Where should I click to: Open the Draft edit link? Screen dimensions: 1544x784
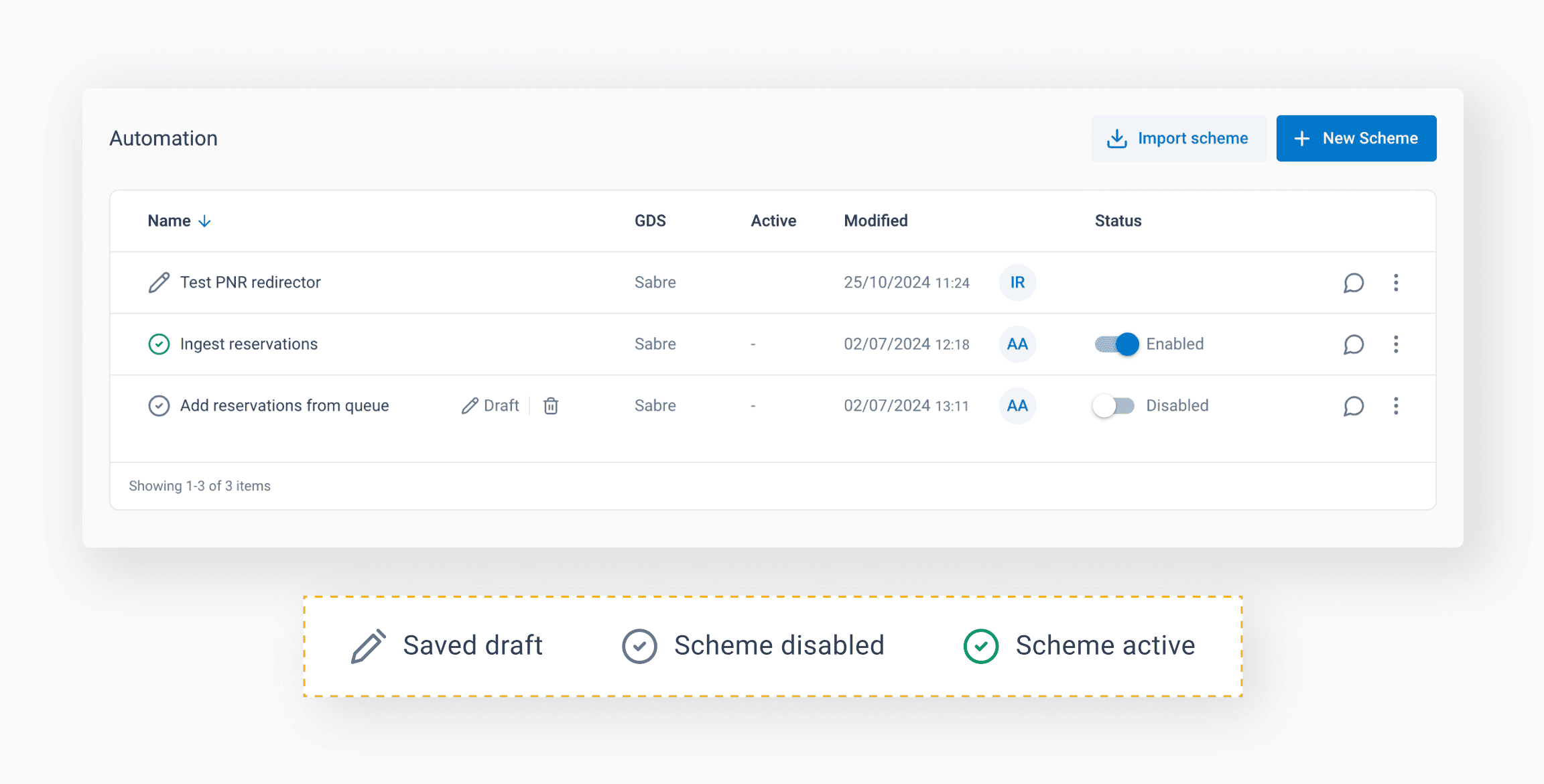pyautogui.click(x=491, y=406)
